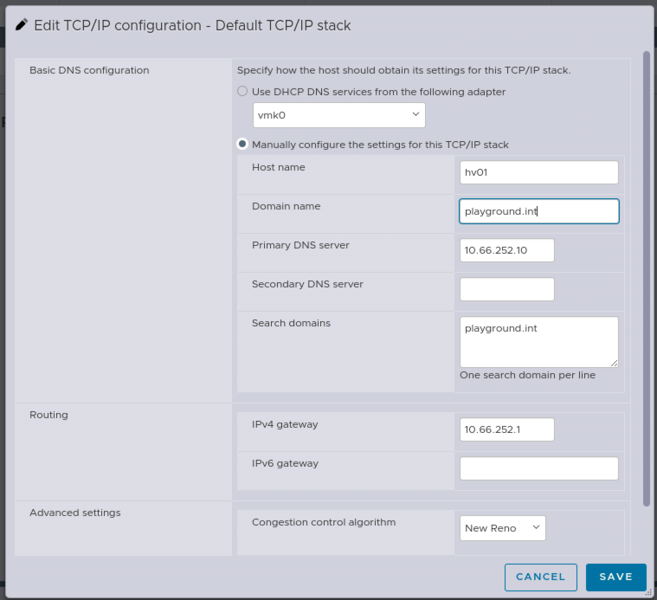Click the Primary DNS server field
The image size is (657, 600).
[x=506, y=250]
